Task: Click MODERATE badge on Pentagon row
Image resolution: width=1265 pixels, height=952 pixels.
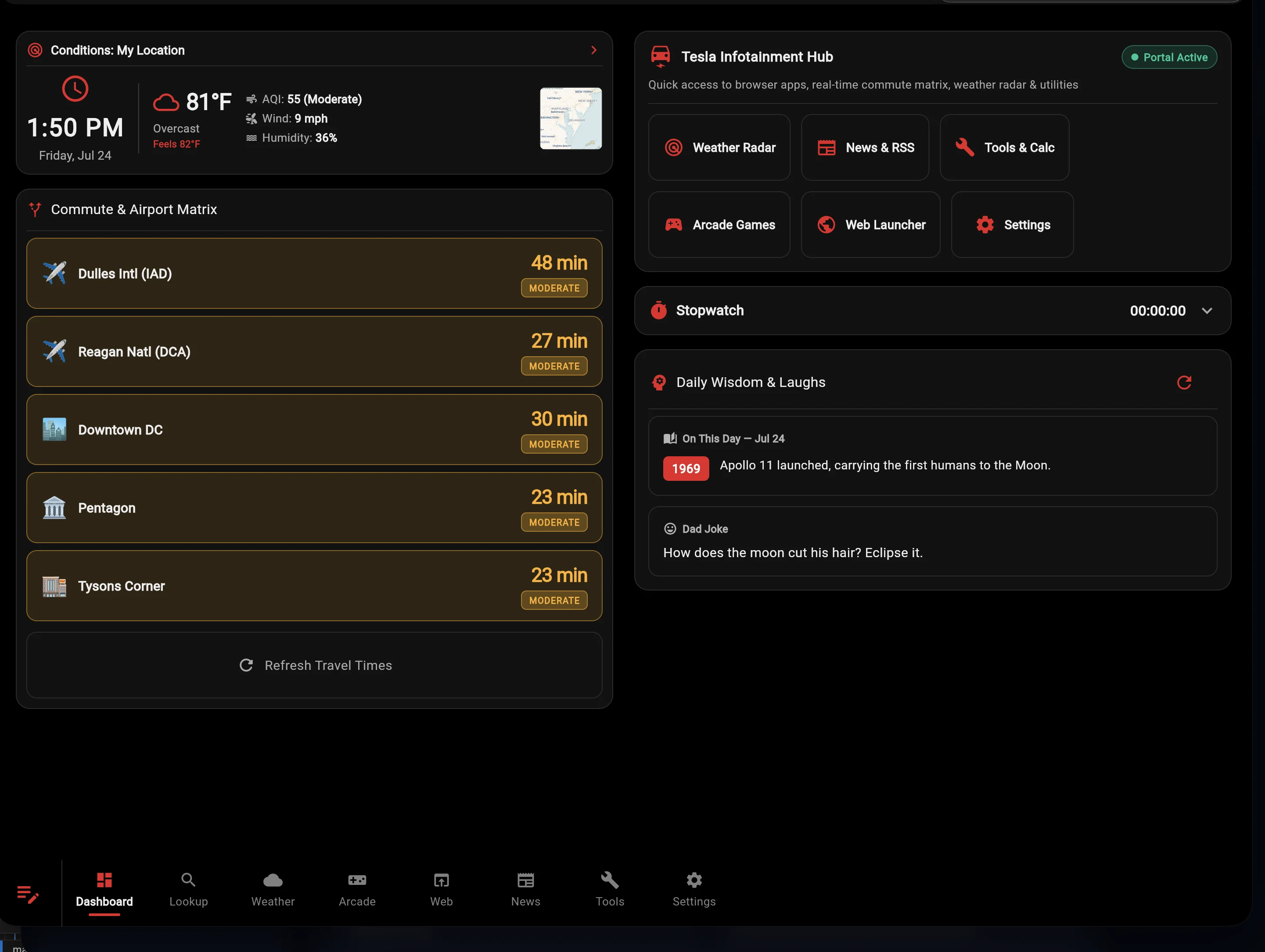Action: pos(554,523)
